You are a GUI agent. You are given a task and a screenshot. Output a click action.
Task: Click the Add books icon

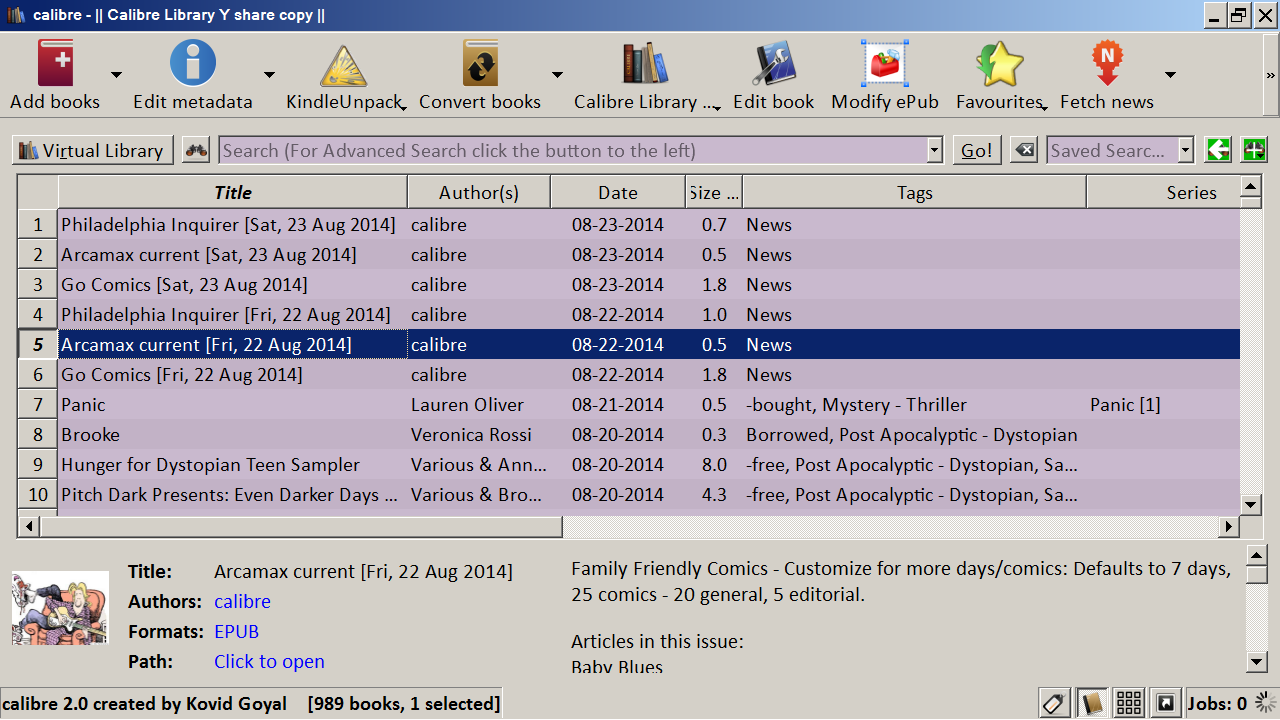(x=55, y=64)
